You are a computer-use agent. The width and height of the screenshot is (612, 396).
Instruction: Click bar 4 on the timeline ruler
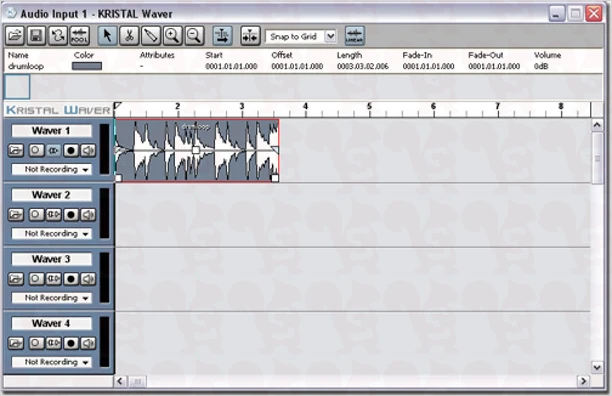click(x=305, y=106)
